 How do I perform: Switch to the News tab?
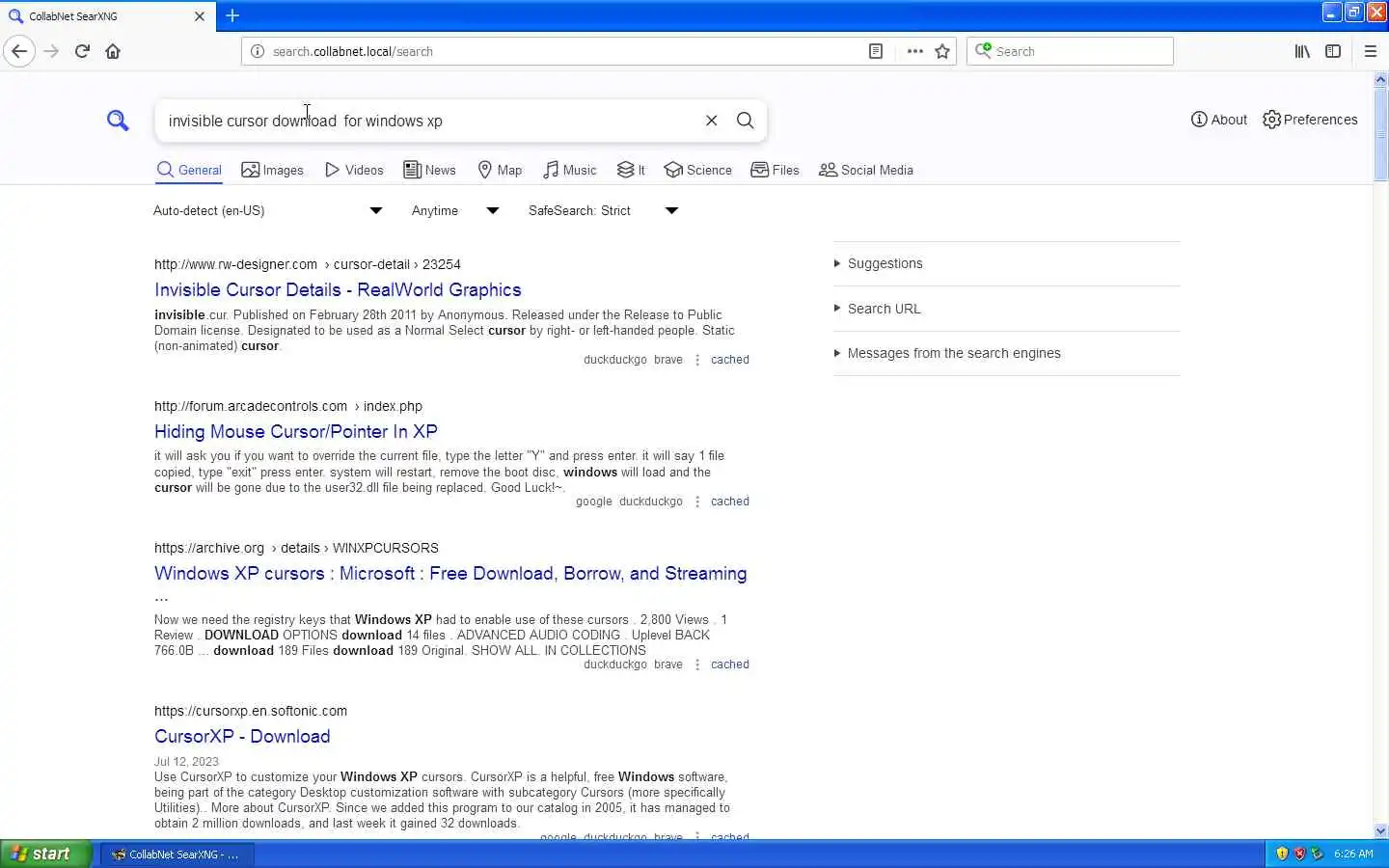(429, 170)
